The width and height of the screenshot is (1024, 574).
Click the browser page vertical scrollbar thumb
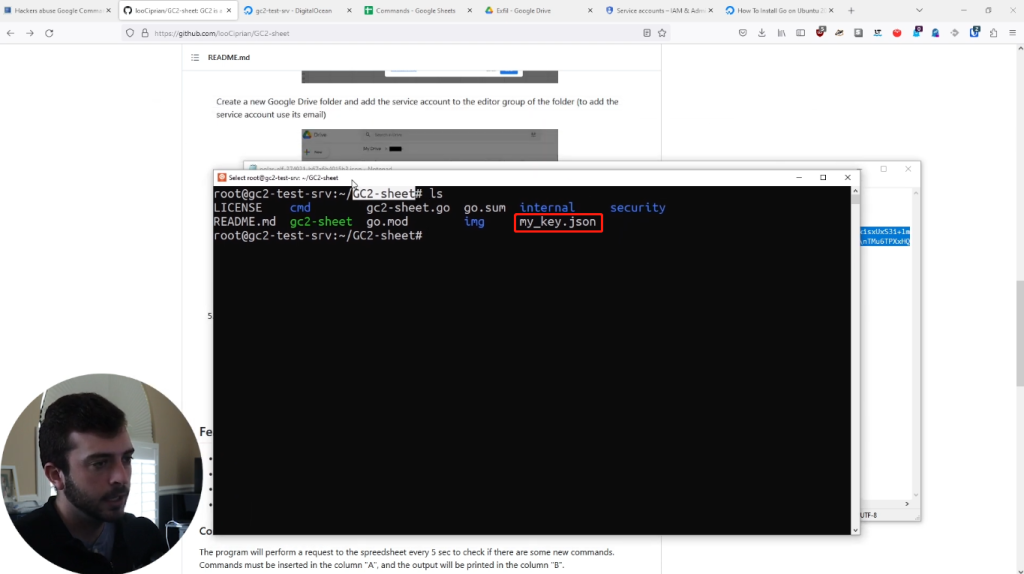coord(1019,333)
